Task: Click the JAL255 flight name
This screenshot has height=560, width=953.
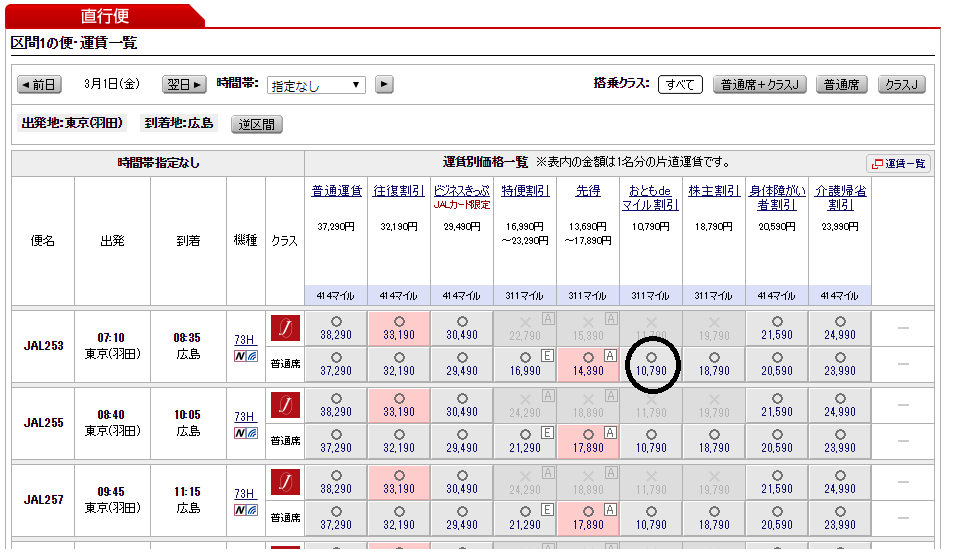Action: click(43, 423)
